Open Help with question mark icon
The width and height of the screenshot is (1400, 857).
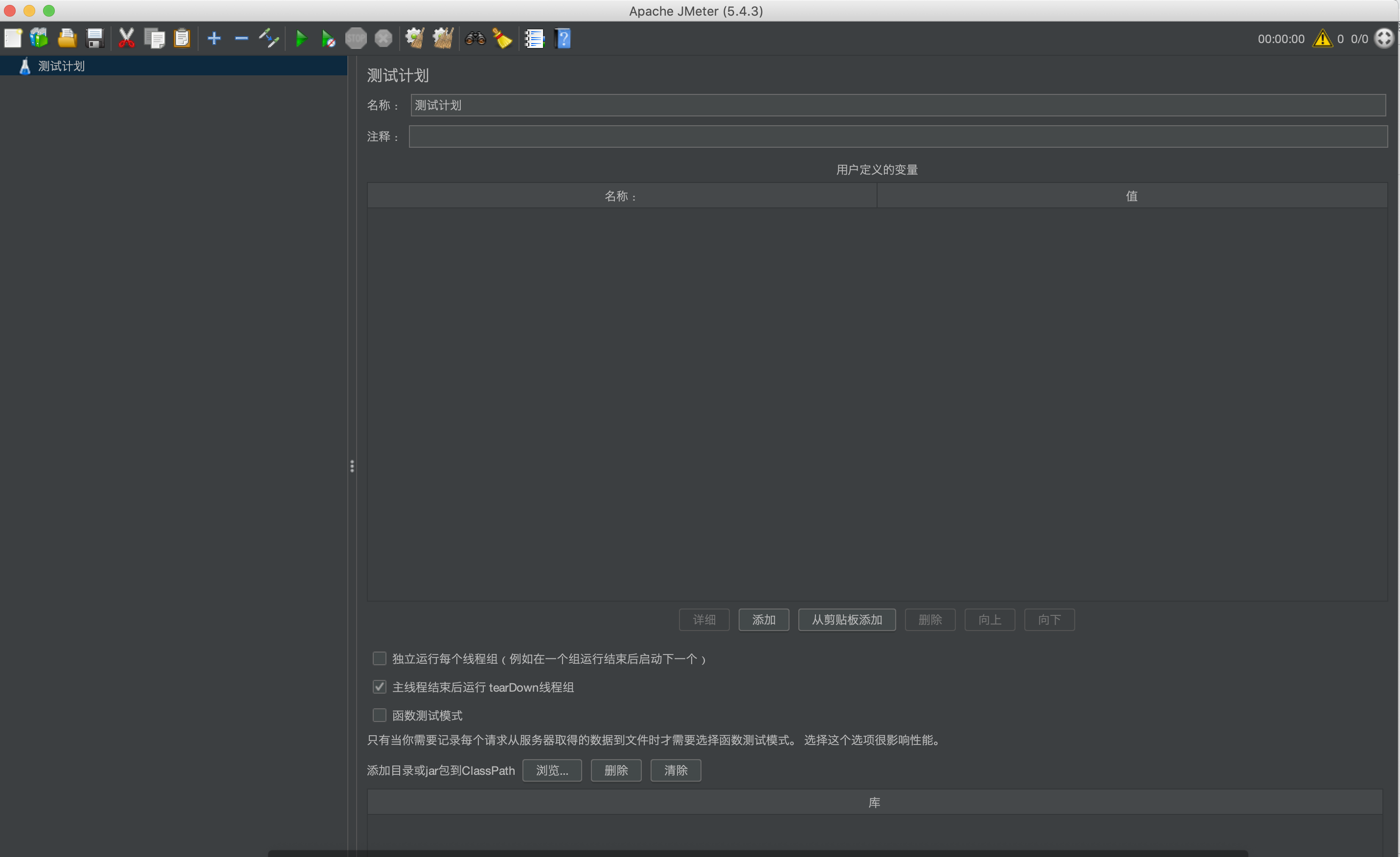(563, 39)
